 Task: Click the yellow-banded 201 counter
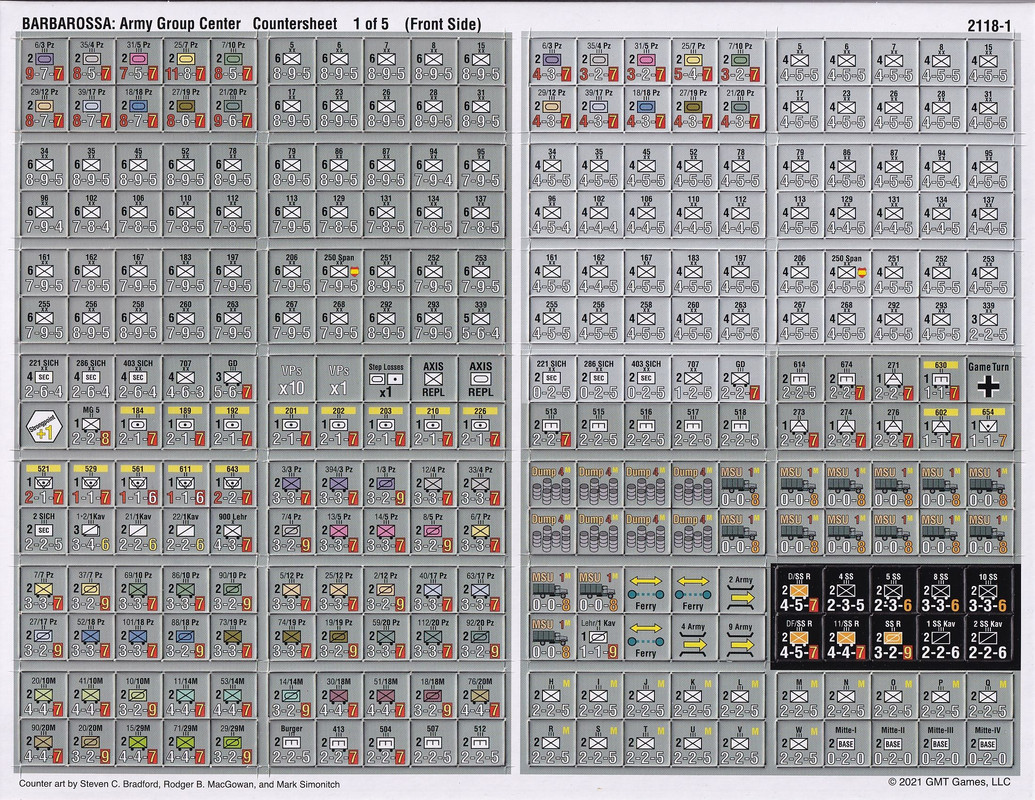click(292, 426)
